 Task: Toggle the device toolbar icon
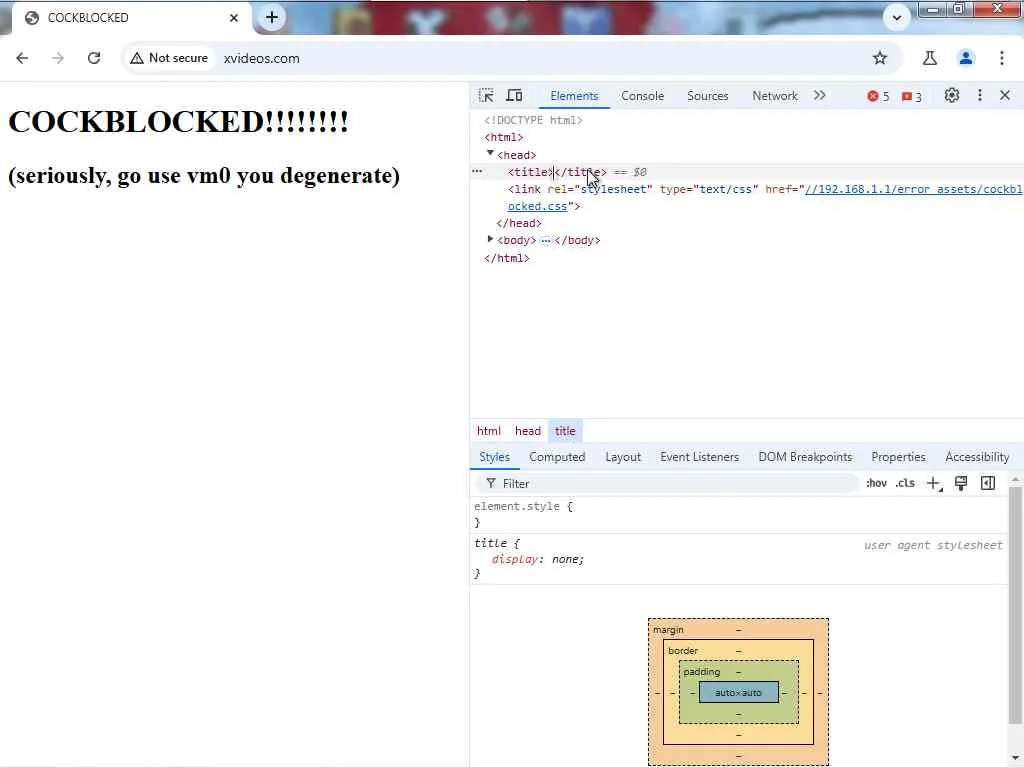click(515, 95)
